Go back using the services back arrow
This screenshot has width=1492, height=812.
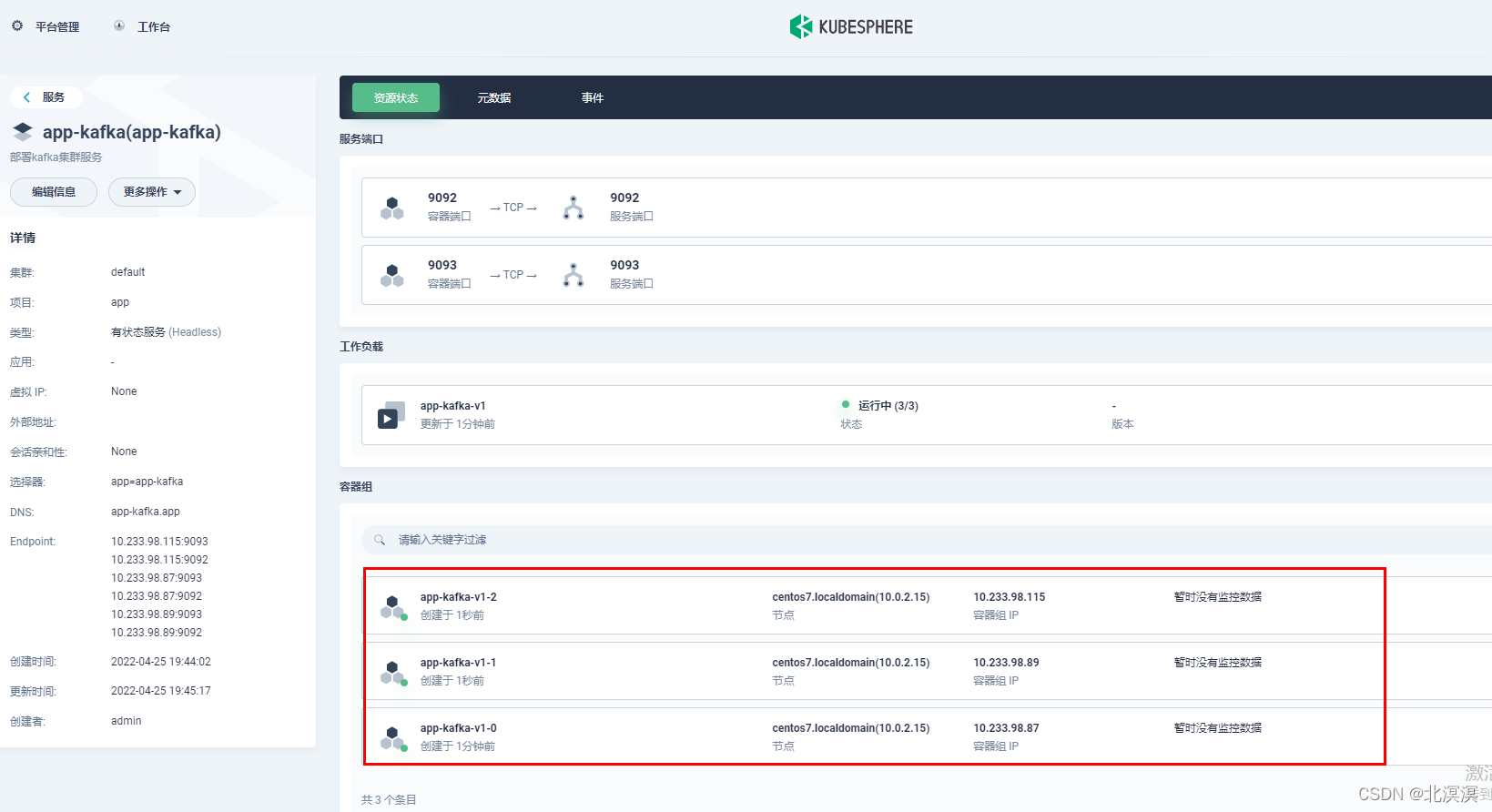tap(27, 97)
